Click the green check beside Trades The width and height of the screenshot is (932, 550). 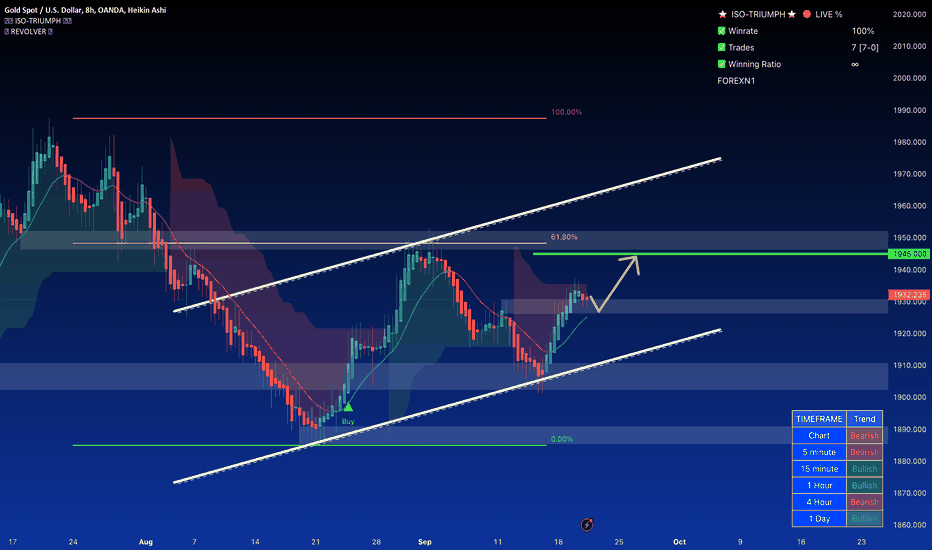click(721, 48)
